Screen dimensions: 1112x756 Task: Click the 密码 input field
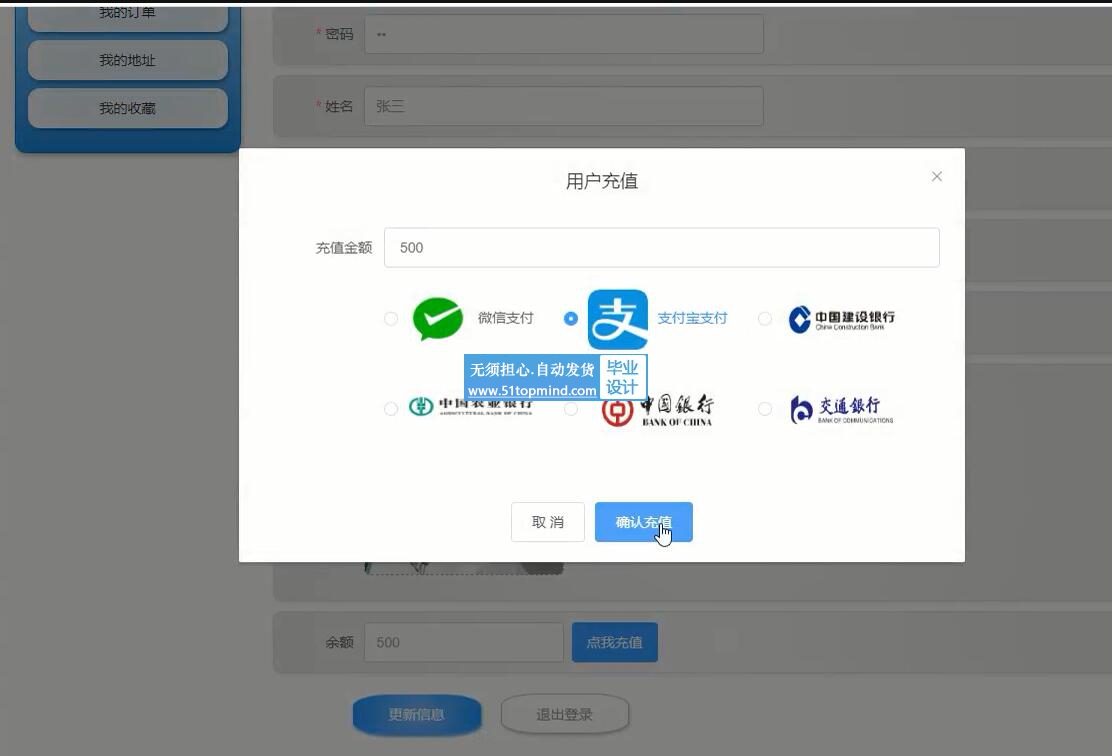564,34
